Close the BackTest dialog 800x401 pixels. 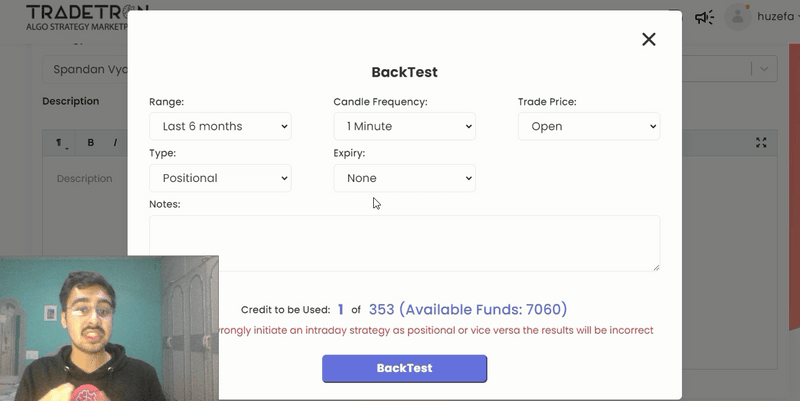(649, 39)
